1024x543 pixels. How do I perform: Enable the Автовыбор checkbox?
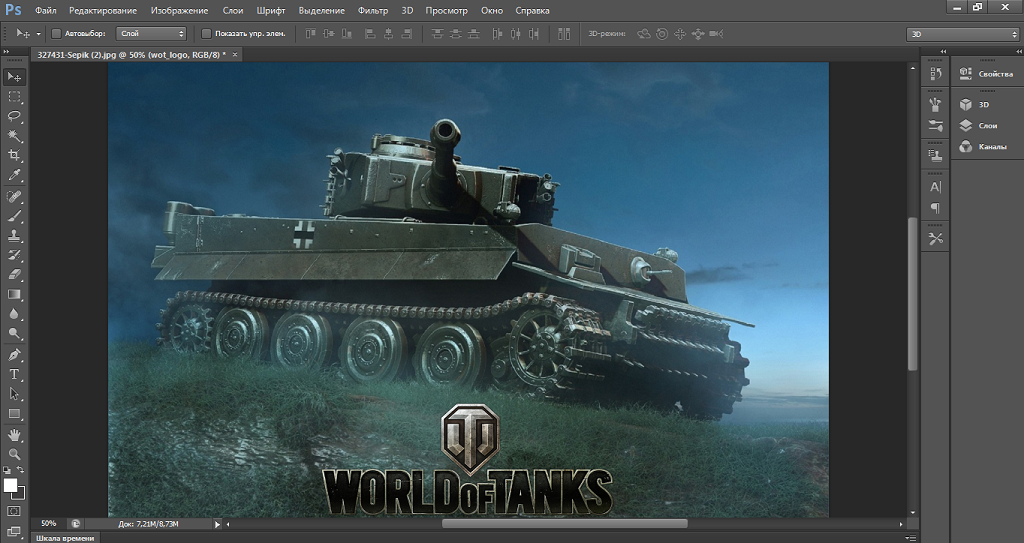56,33
